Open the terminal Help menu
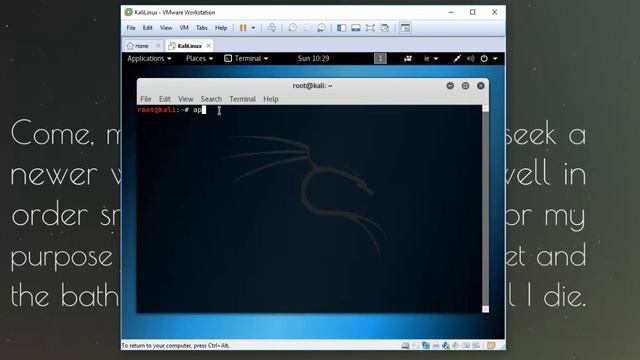Viewport: 640px width, 360px height. 271,99
